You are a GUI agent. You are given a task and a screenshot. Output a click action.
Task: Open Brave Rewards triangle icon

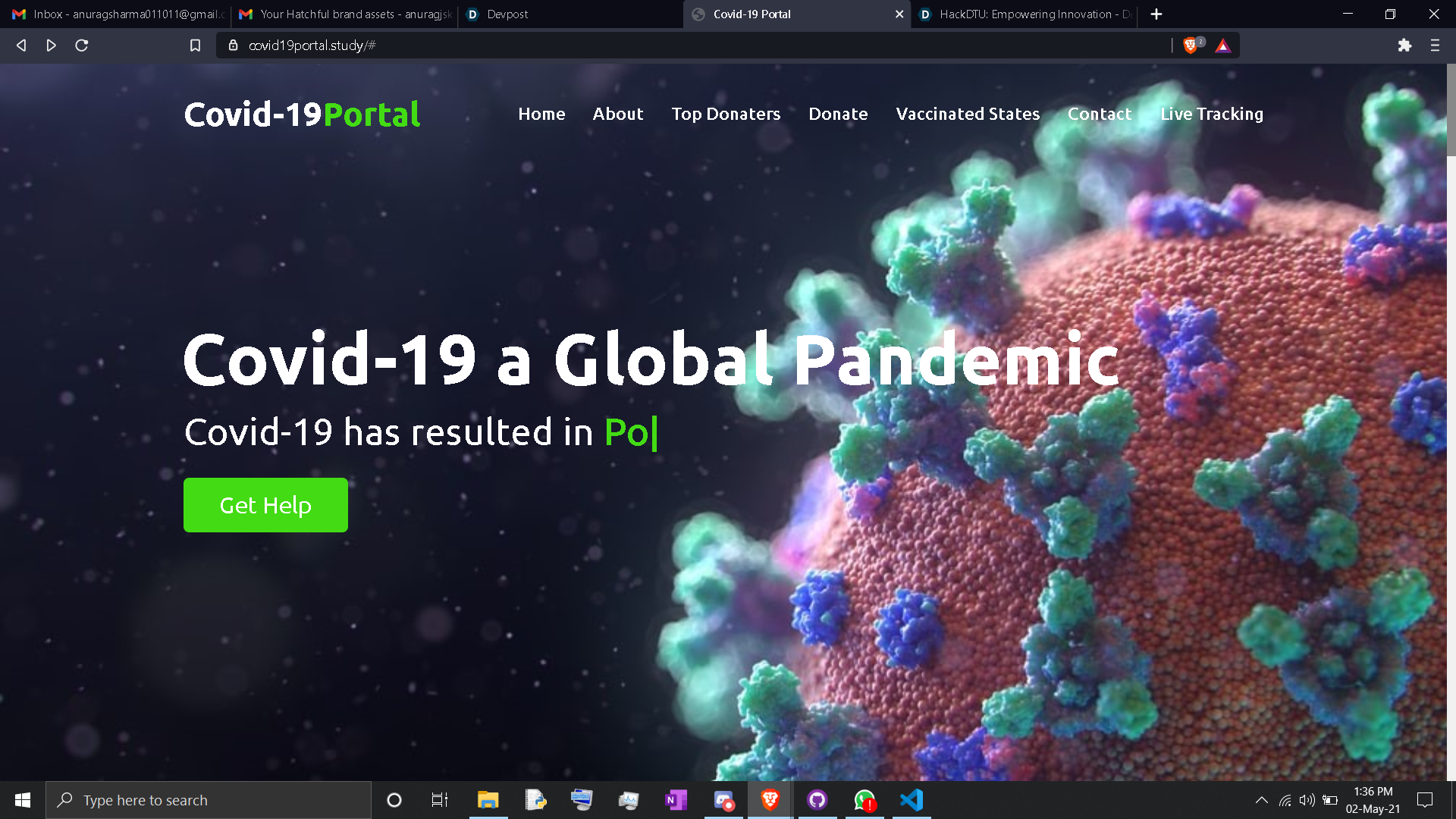pyautogui.click(x=1222, y=45)
